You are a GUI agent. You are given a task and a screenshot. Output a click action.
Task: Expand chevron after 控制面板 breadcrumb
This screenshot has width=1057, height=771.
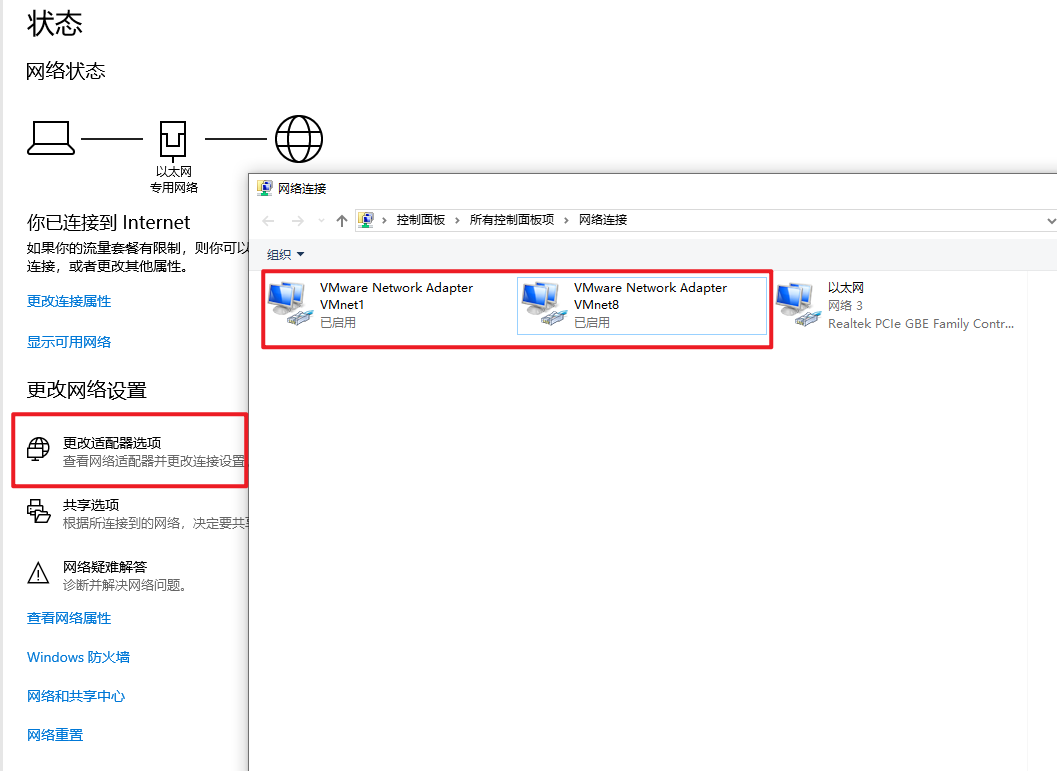(457, 220)
